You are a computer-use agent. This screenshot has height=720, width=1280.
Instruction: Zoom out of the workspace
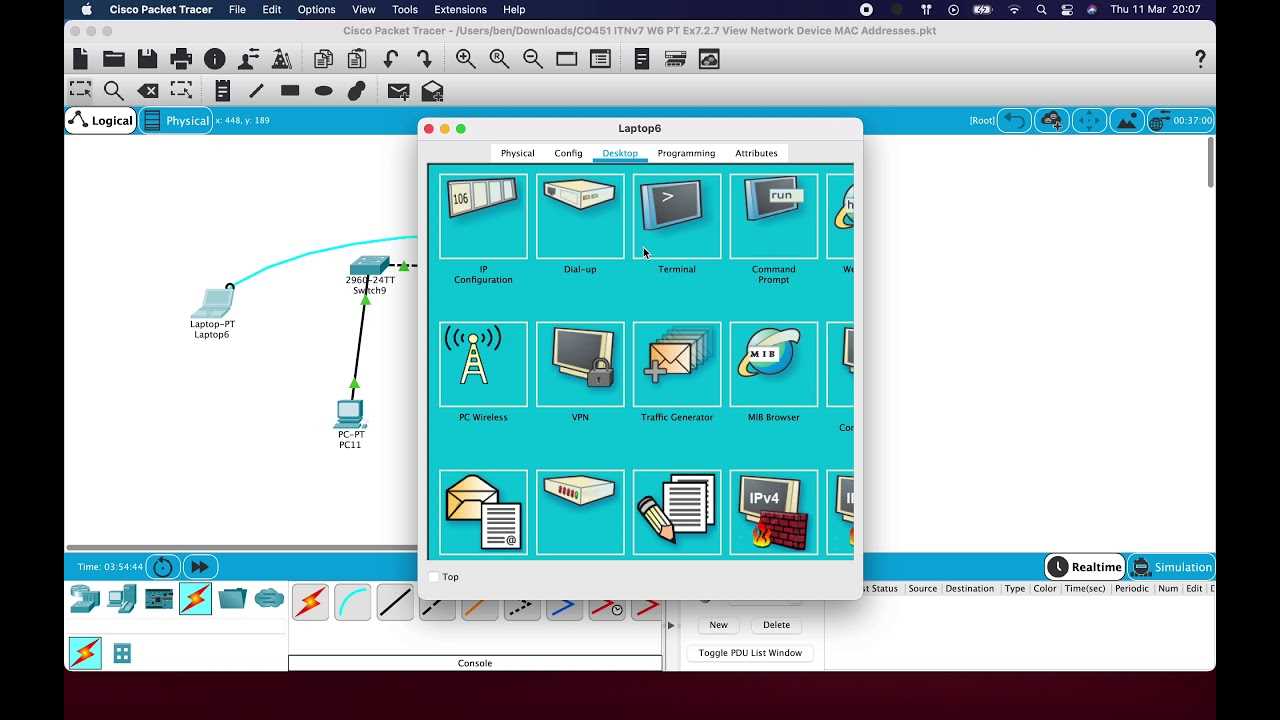533,59
